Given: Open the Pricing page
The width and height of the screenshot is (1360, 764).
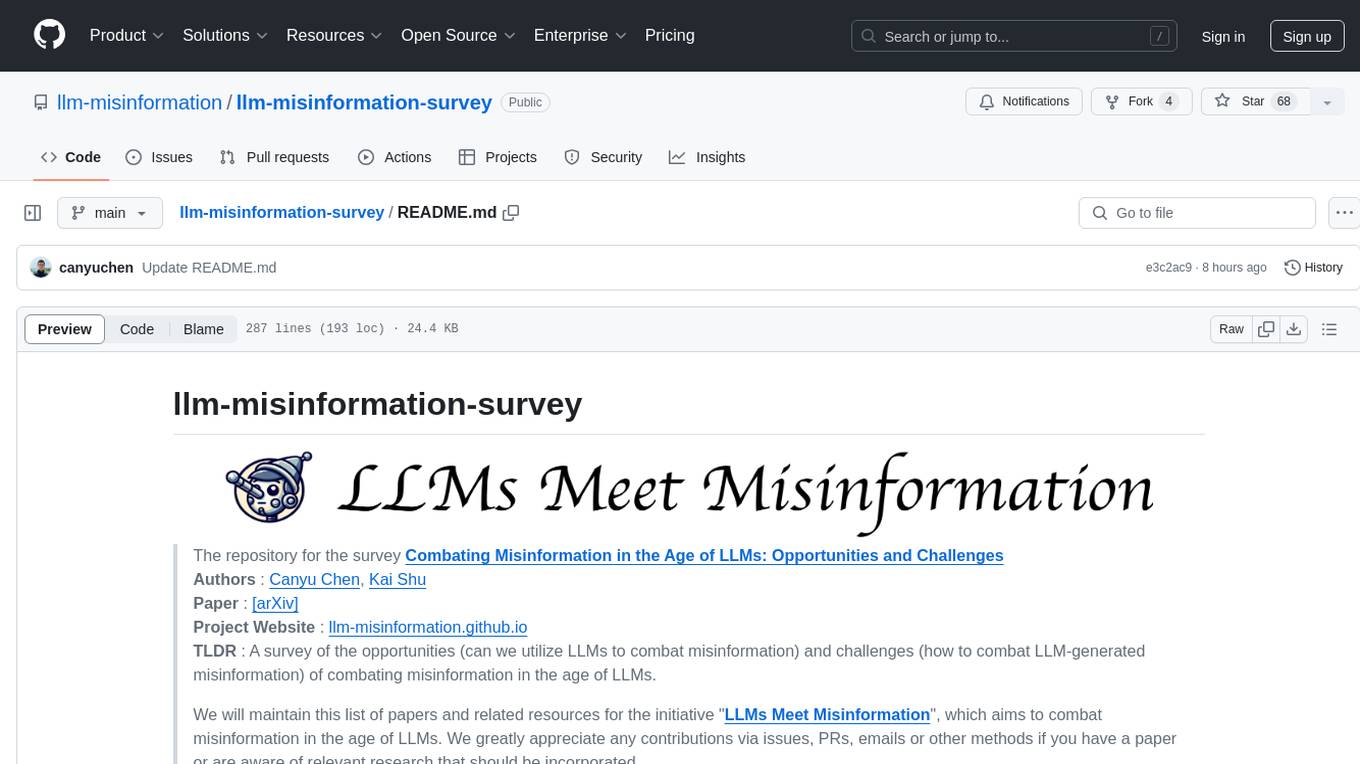Looking at the screenshot, I should click(670, 35).
